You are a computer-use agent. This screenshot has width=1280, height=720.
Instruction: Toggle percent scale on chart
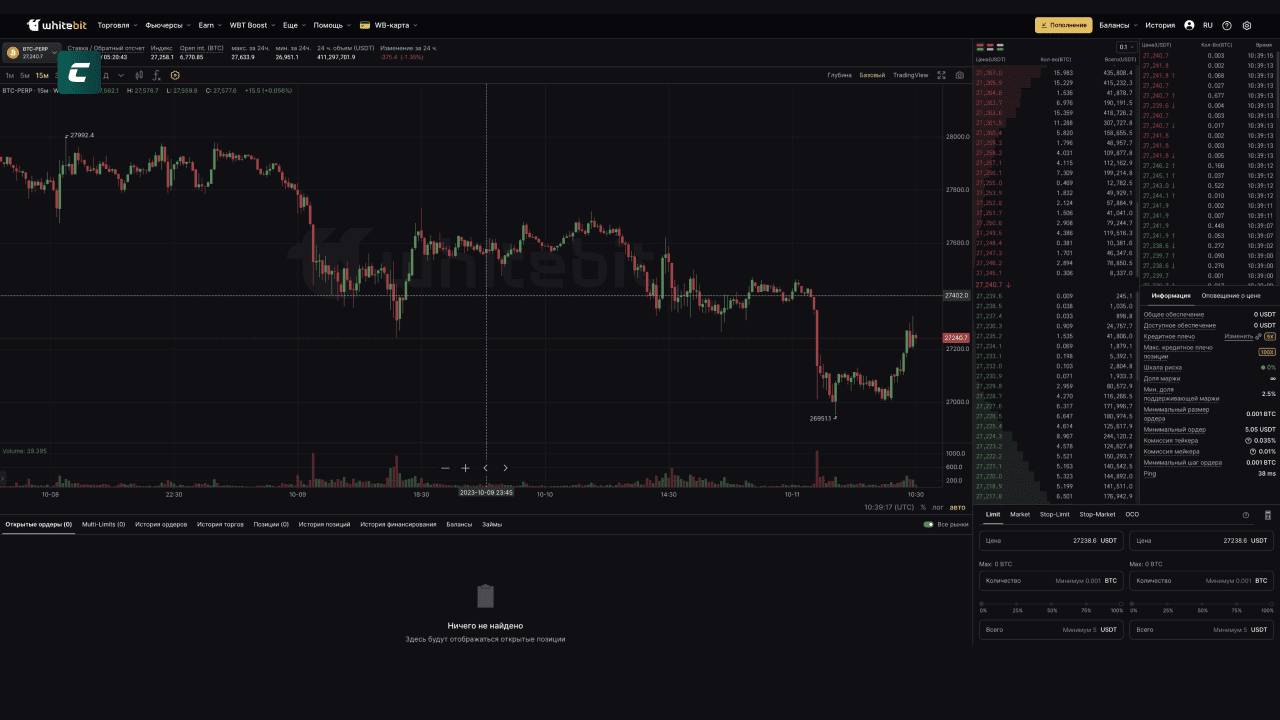pos(923,507)
